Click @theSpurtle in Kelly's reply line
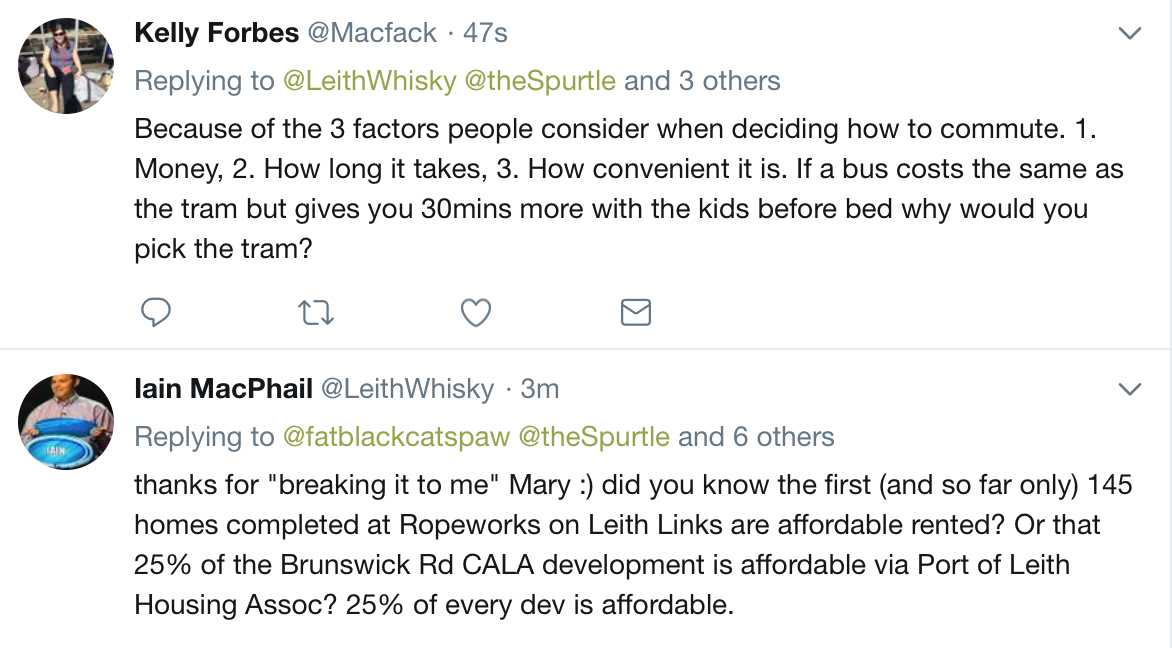Screen dimensions: 1172x648 point(540,81)
